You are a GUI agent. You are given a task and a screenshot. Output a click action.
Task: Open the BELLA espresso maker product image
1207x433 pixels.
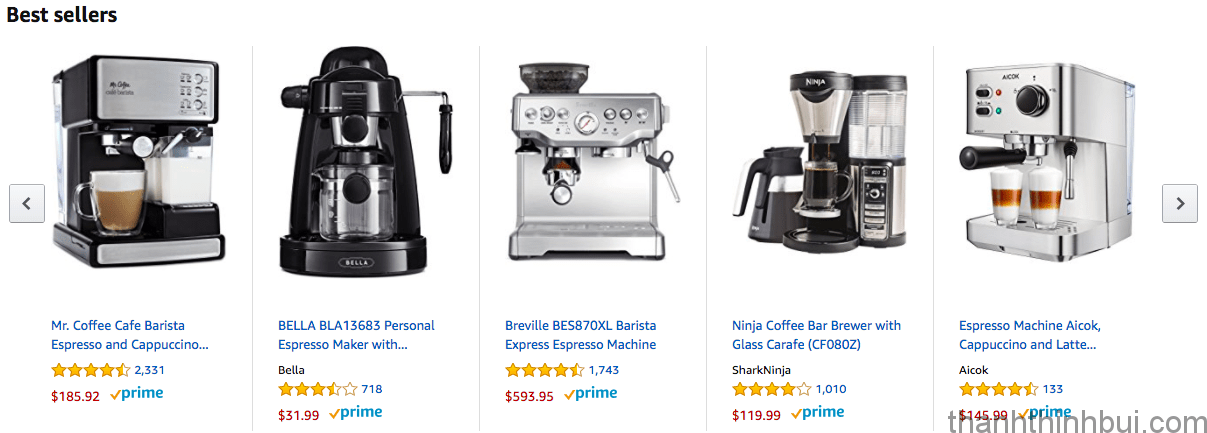(366, 162)
